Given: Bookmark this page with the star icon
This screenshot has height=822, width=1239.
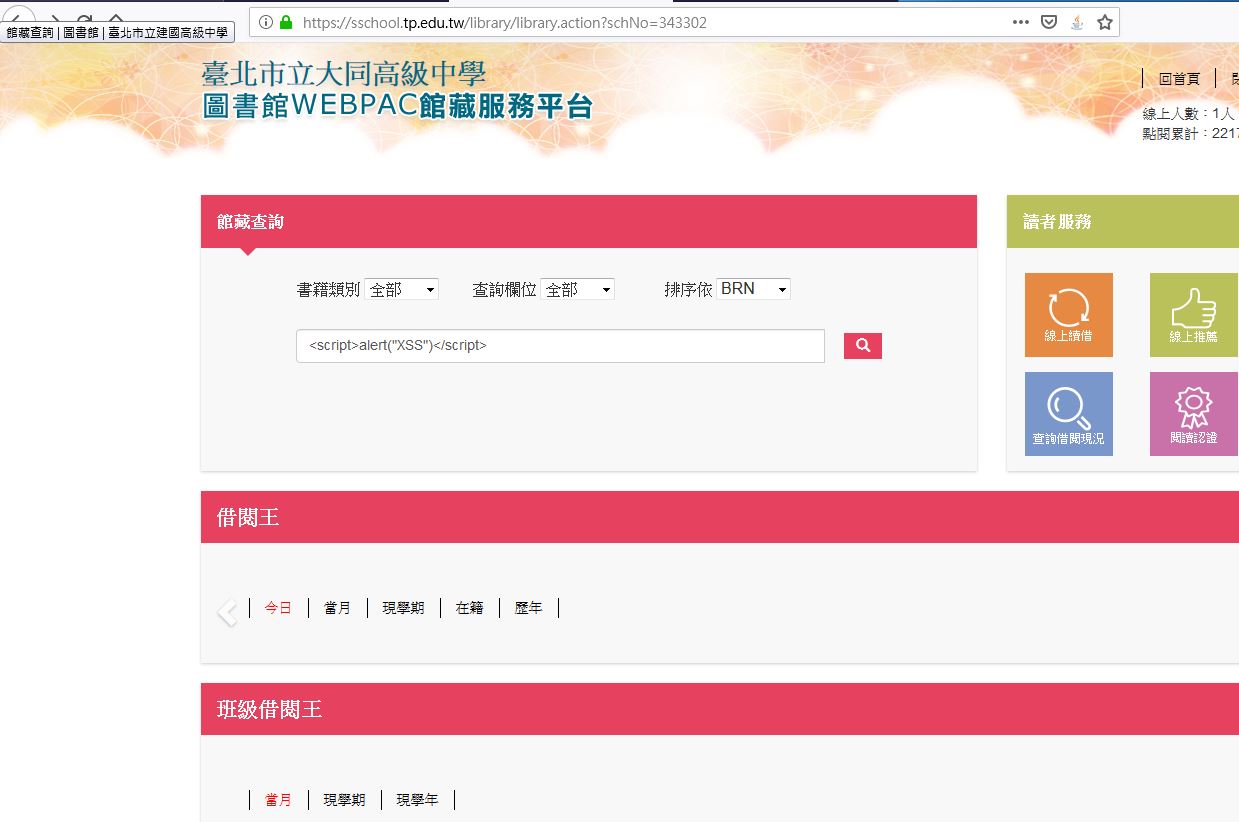Looking at the screenshot, I should [1105, 22].
